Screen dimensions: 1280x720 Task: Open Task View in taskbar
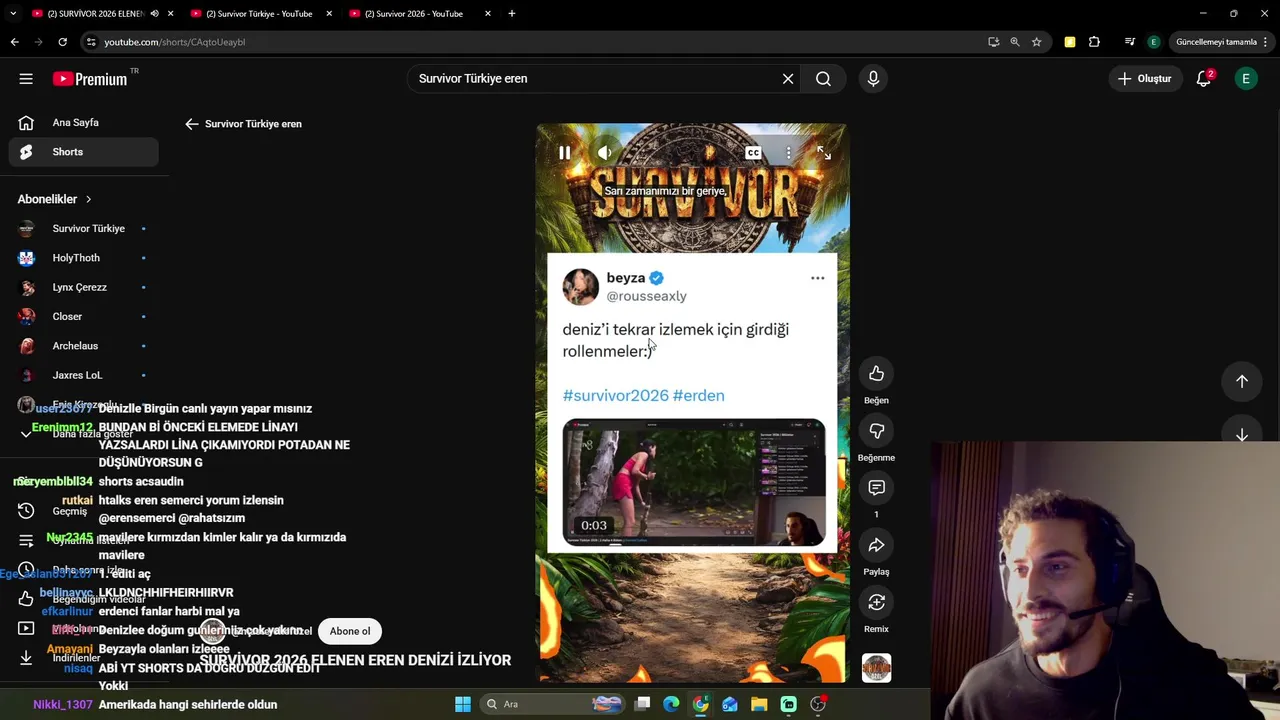643,704
